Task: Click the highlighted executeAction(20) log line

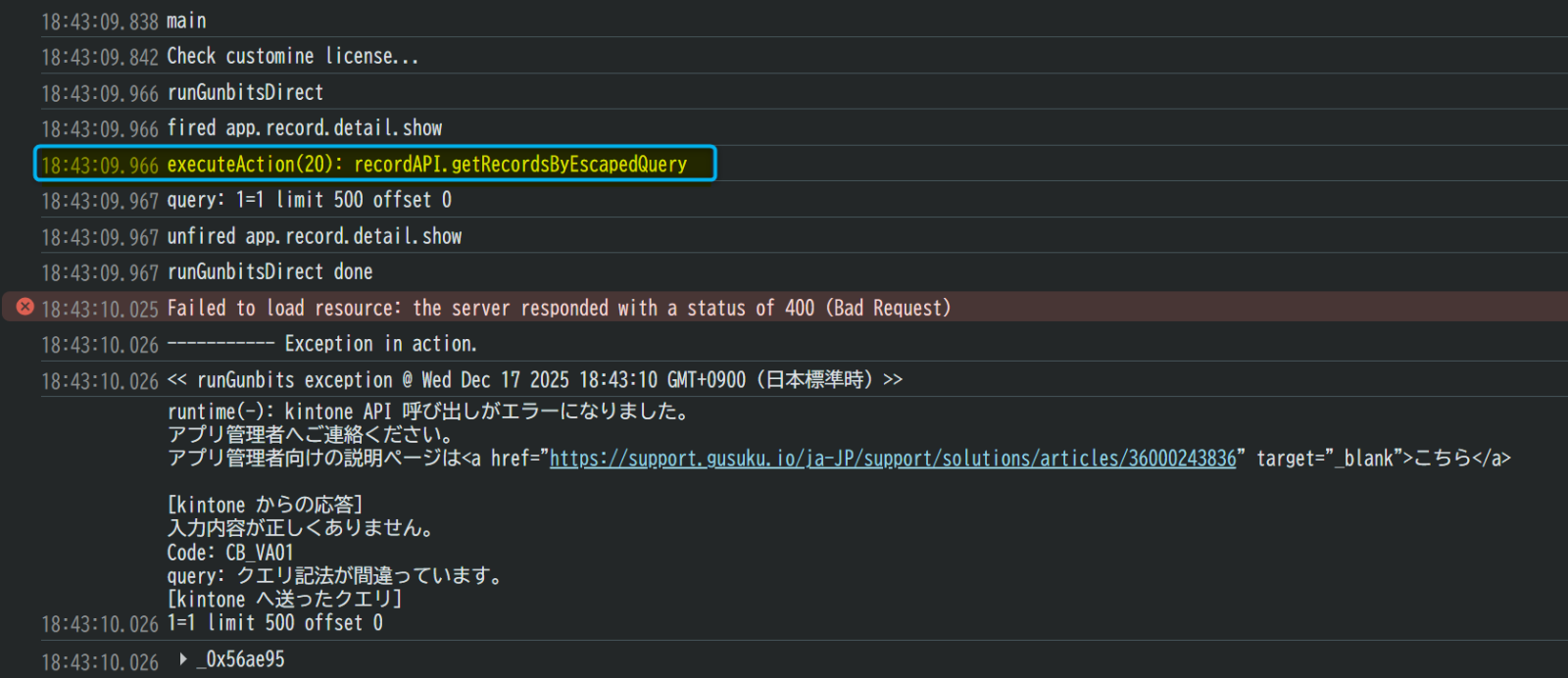Action: [x=426, y=165]
